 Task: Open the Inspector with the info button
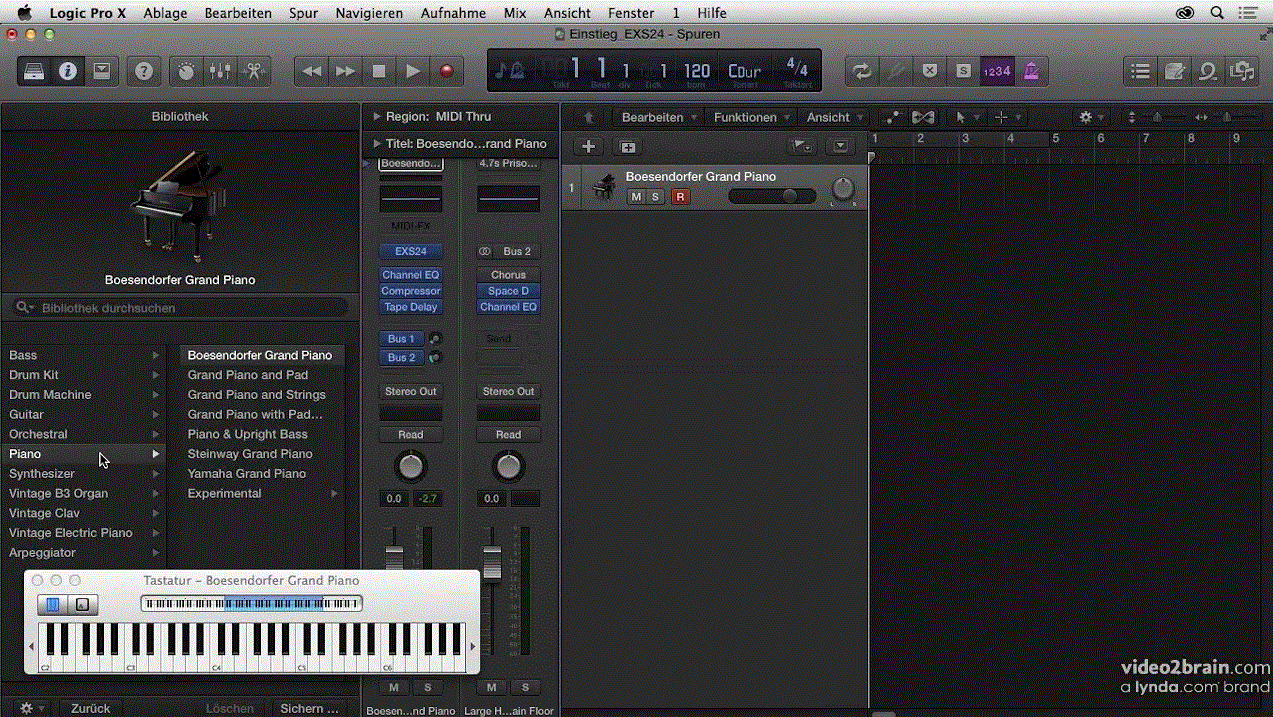(x=68, y=71)
